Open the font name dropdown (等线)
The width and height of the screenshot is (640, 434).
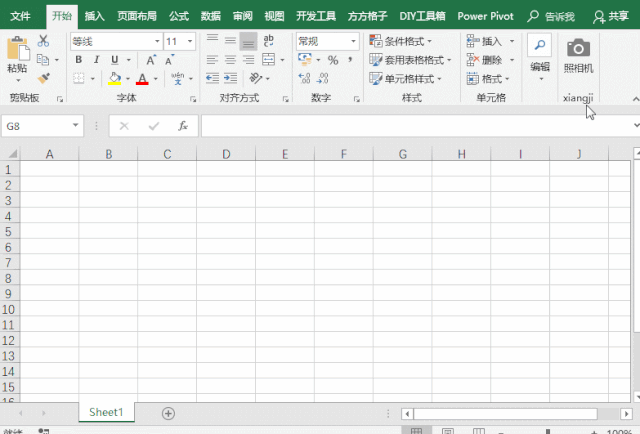point(156,41)
